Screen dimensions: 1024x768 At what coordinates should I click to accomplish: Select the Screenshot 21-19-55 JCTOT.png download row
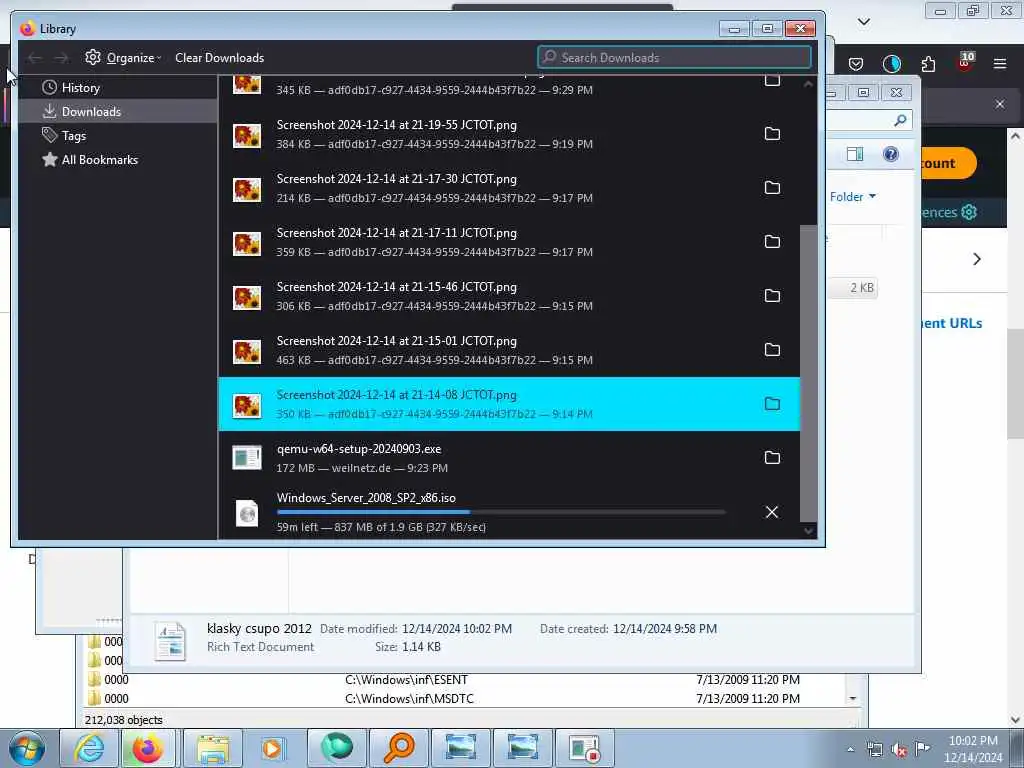click(509, 134)
